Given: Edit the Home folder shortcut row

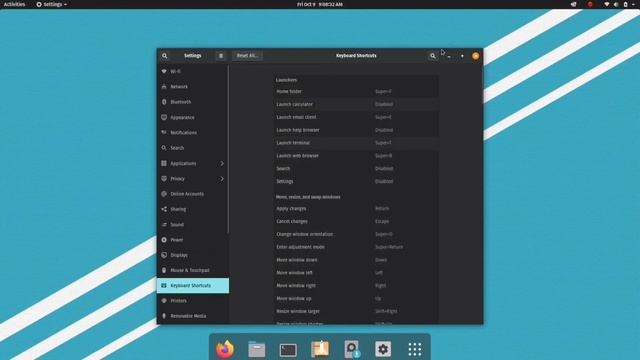Looking at the screenshot, I should pyautogui.click(x=356, y=91).
